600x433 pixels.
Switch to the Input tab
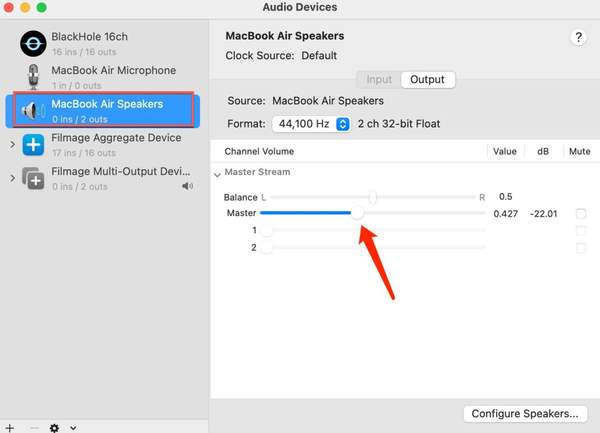pos(379,79)
